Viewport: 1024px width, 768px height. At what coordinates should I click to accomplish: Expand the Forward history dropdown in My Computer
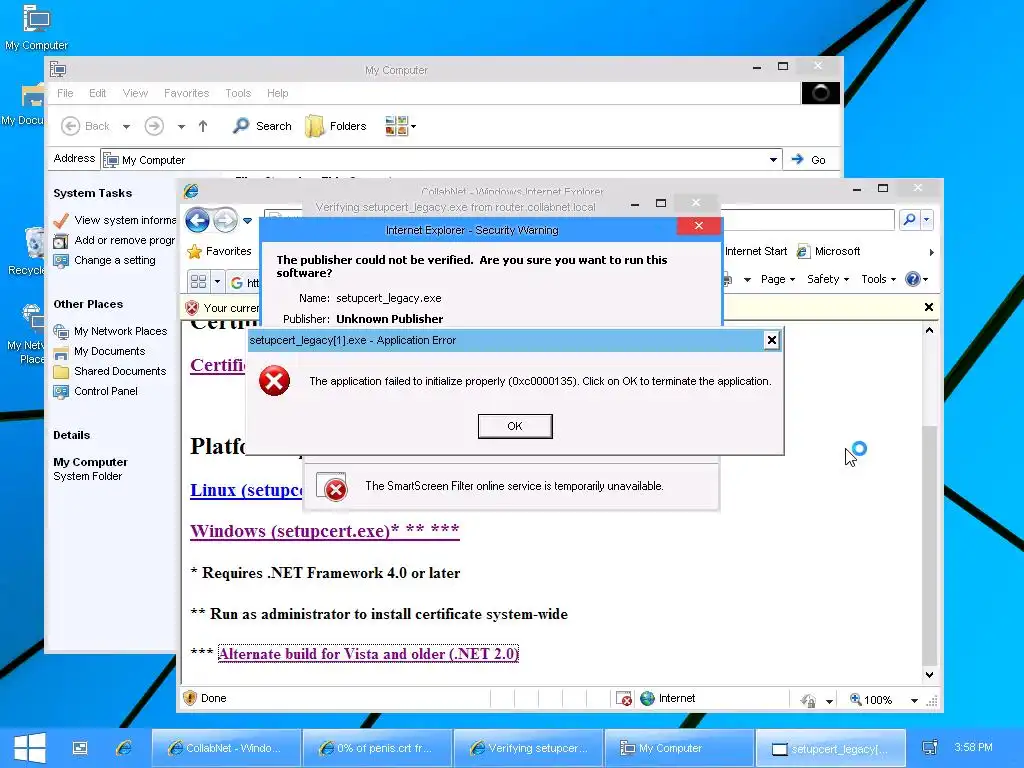coord(181,127)
